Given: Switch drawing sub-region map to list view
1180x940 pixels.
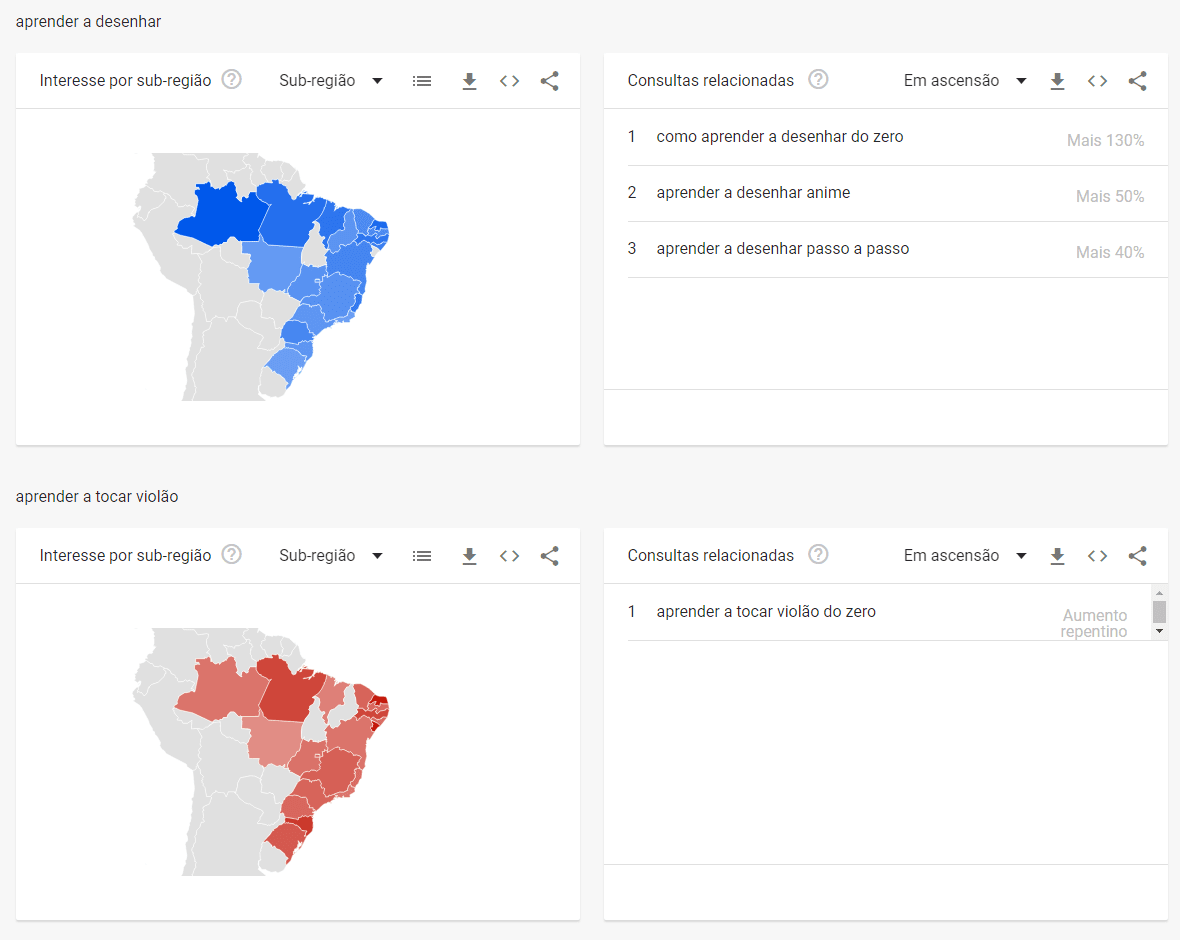Looking at the screenshot, I should pos(422,81).
